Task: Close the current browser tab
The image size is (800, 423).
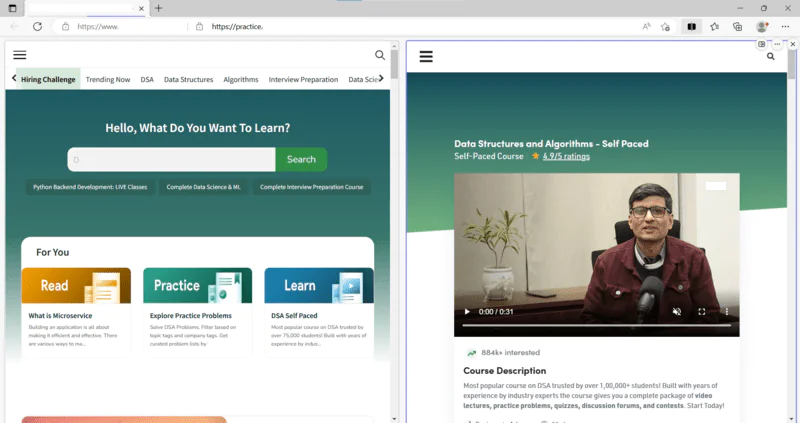Action: [x=141, y=9]
